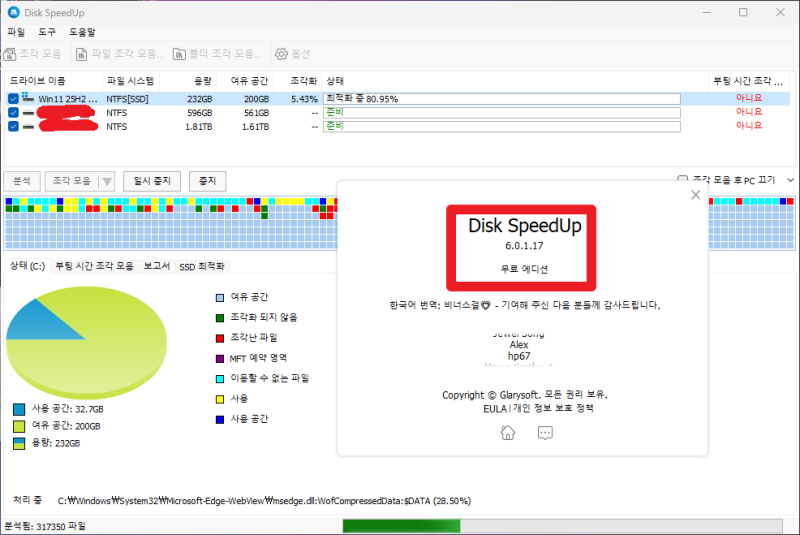The height and width of the screenshot is (535, 800).
Task: Click the Disk SpeedUp app icon in title bar
Action: click(x=13, y=12)
